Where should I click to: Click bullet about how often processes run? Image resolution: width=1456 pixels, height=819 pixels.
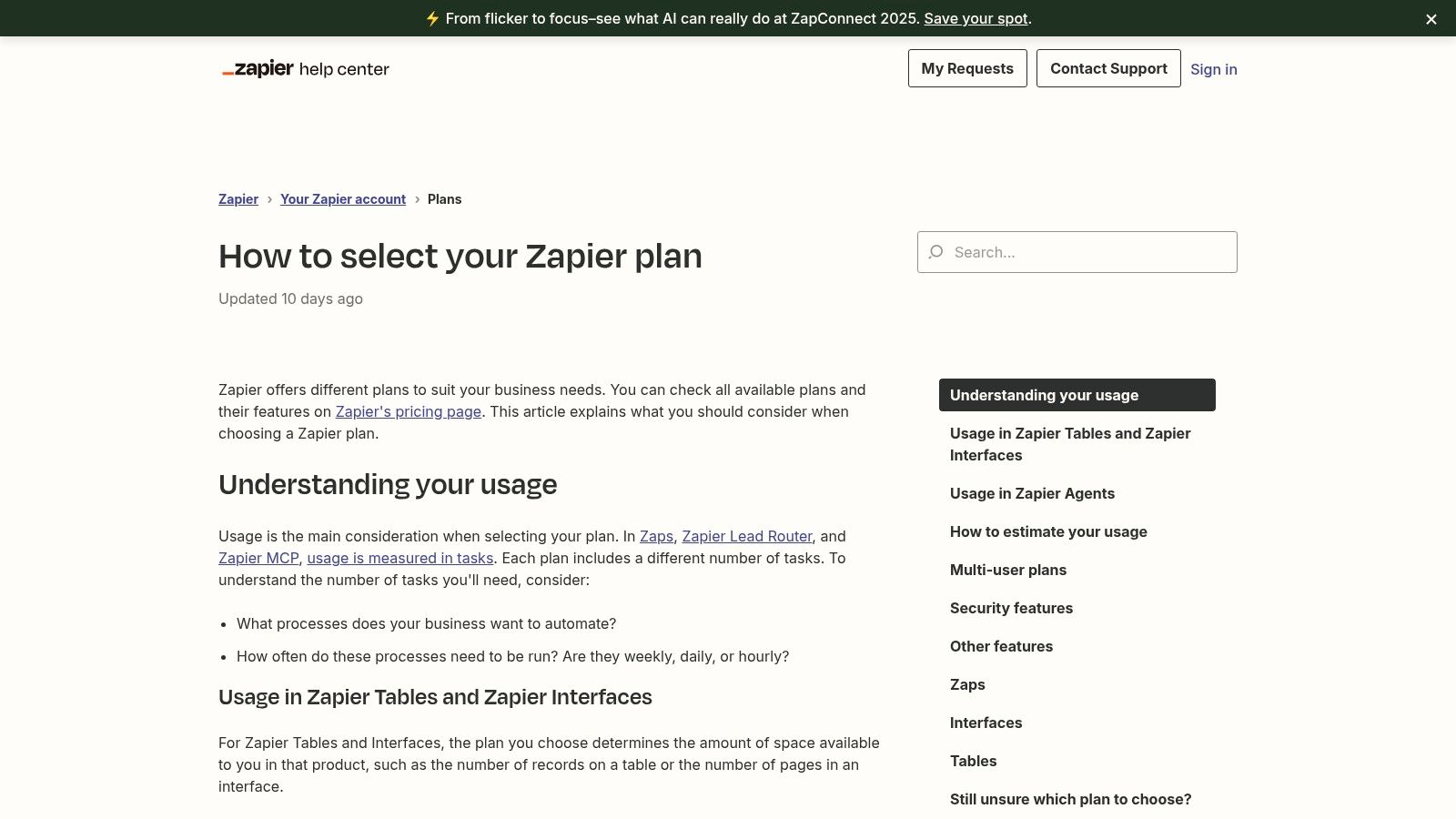513,656
